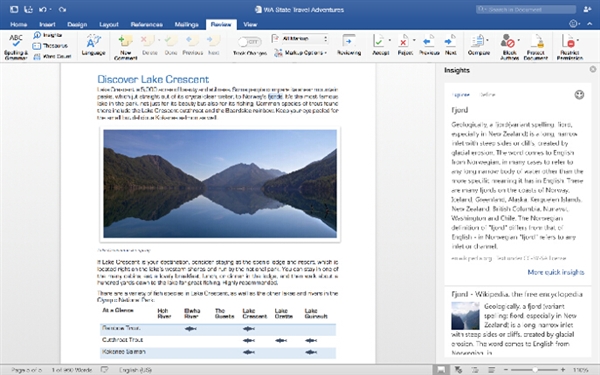Open the Layout tab

pyautogui.click(x=109, y=24)
